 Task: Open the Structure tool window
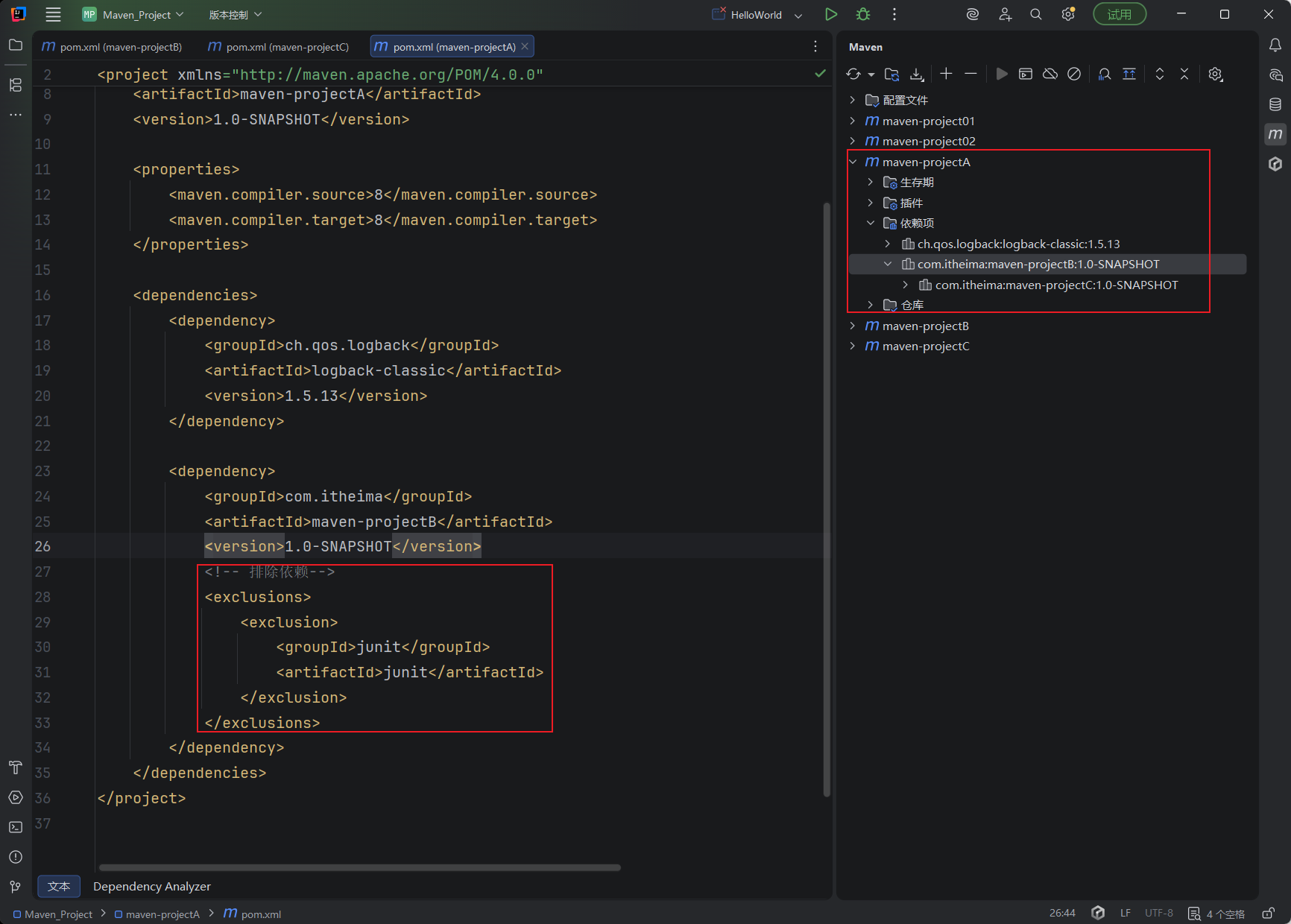(x=16, y=85)
